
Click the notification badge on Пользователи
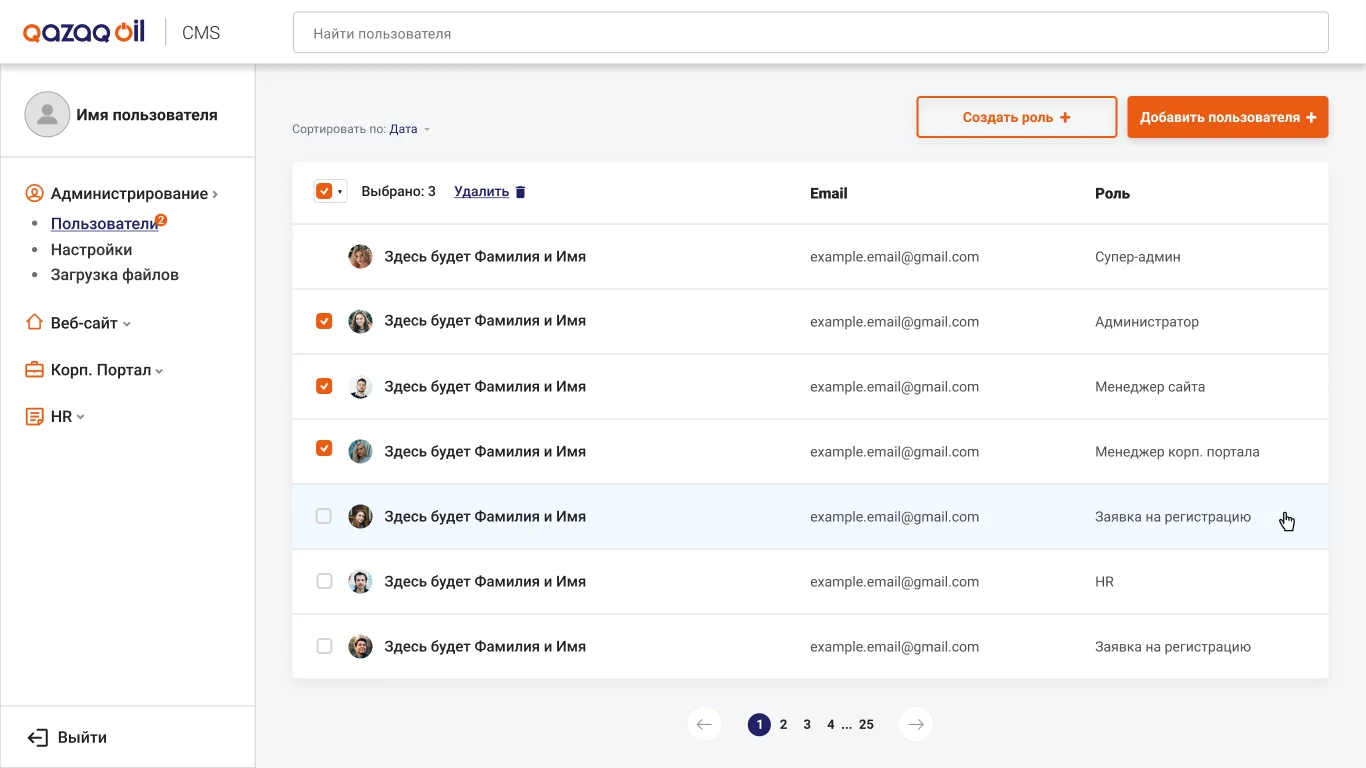pyautogui.click(x=161, y=220)
